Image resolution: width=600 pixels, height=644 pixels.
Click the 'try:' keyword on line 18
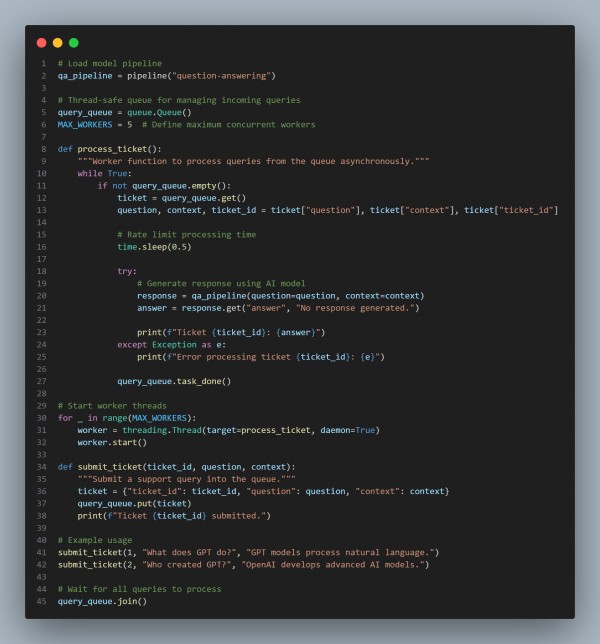click(127, 271)
